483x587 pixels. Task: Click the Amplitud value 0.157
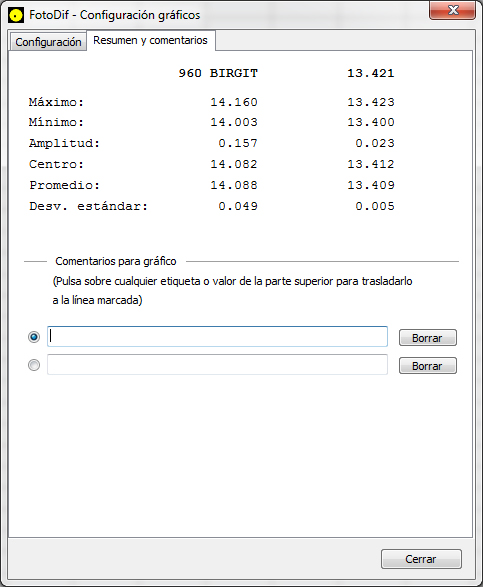point(238,143)
